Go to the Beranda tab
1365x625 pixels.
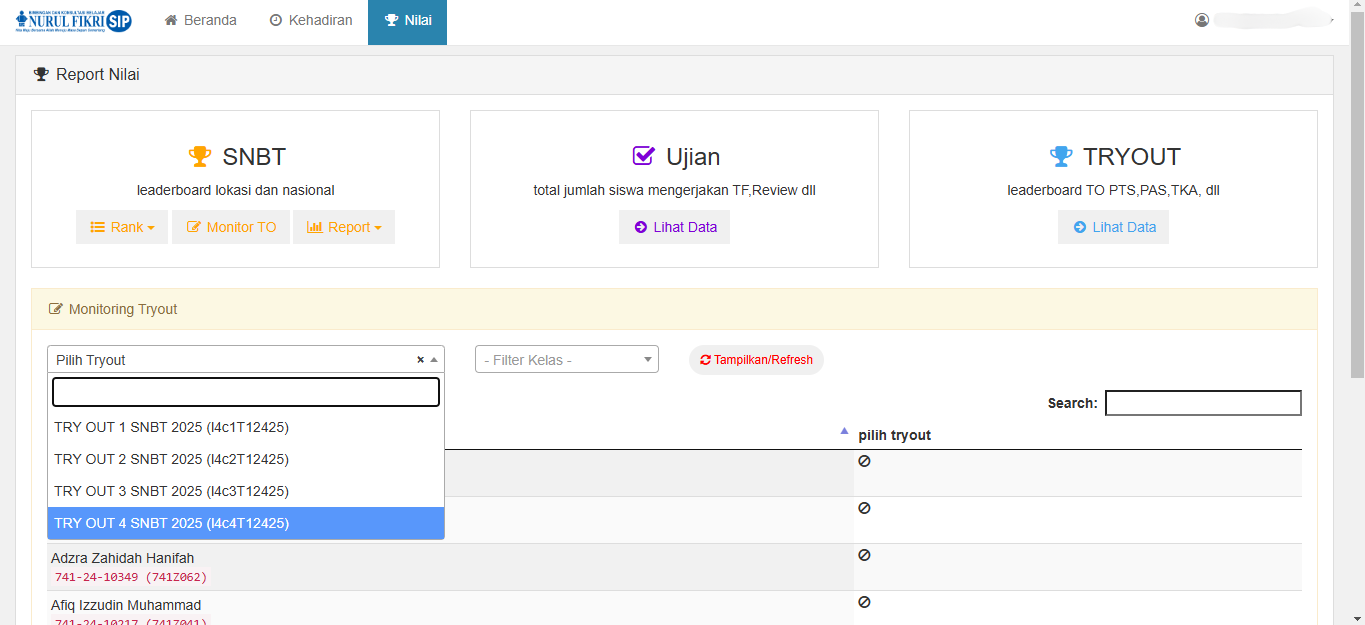pos(200,20)
